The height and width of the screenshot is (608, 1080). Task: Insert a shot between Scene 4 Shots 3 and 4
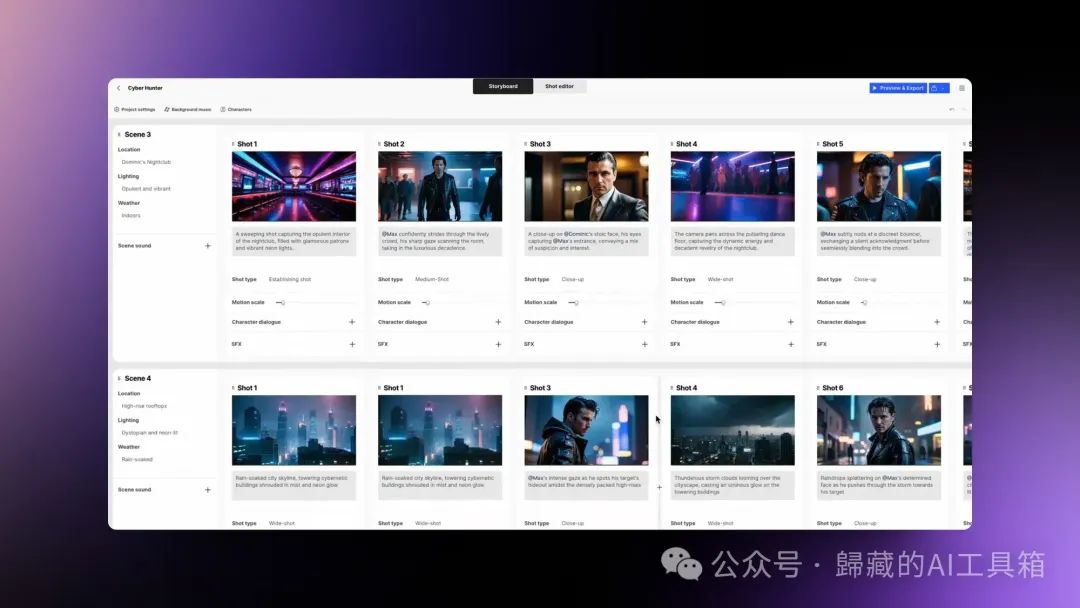click(x=659, y=488)
